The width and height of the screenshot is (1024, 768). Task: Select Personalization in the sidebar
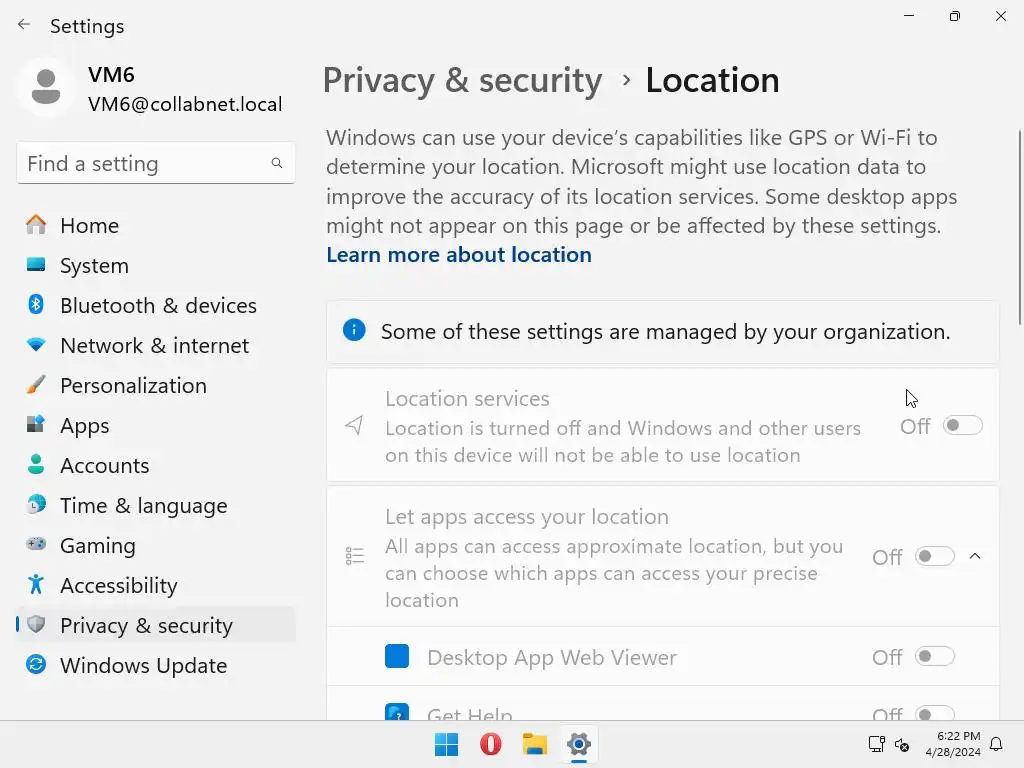click(133, 385)
